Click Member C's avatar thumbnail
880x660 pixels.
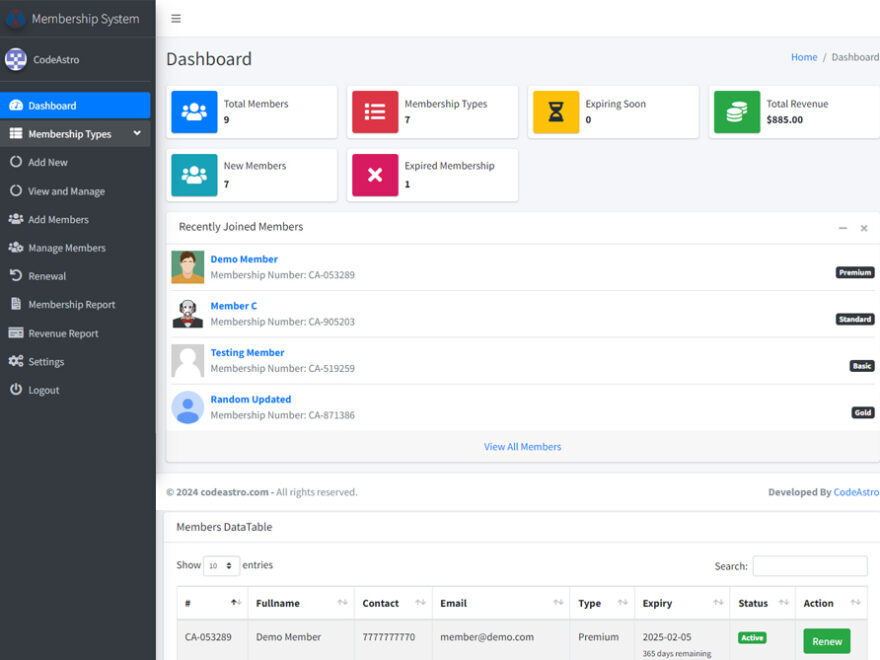tap(187, 313)
